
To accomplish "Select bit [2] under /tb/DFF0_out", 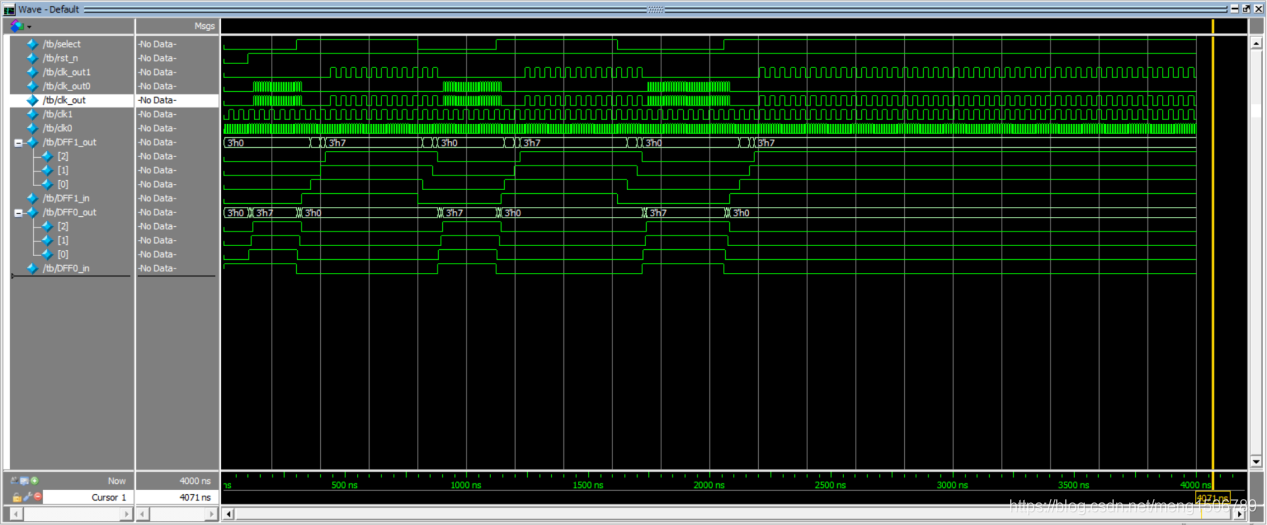I will [63, 226].
